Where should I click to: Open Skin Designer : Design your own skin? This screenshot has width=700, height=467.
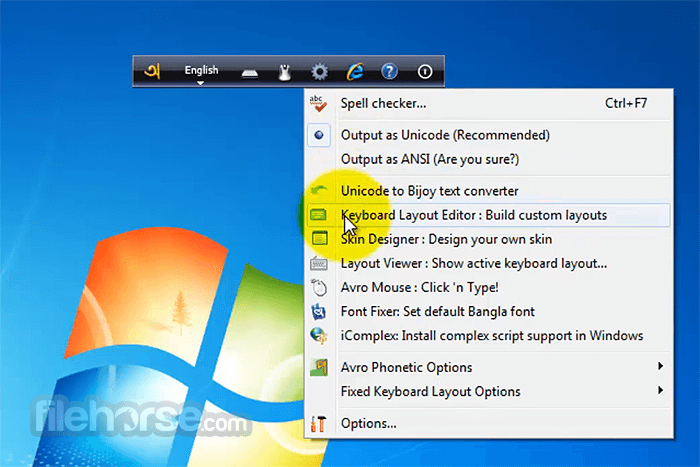click(489, 239)
